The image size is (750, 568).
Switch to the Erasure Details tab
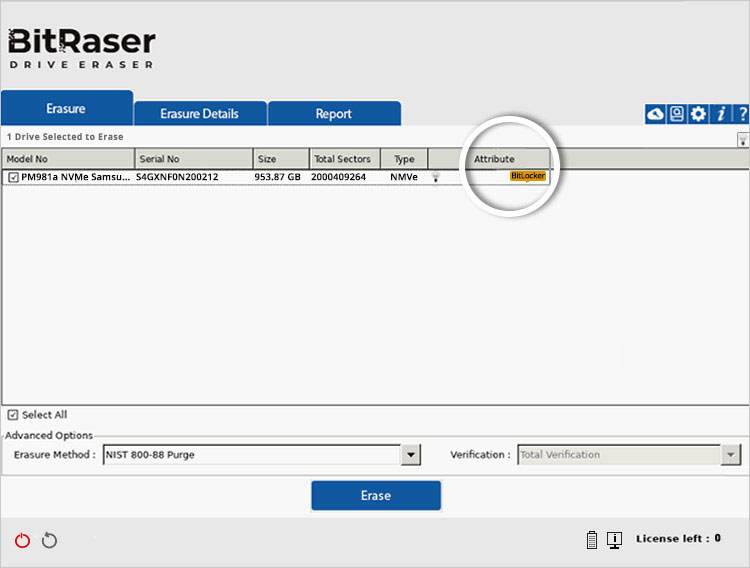(x=200, y=114)
